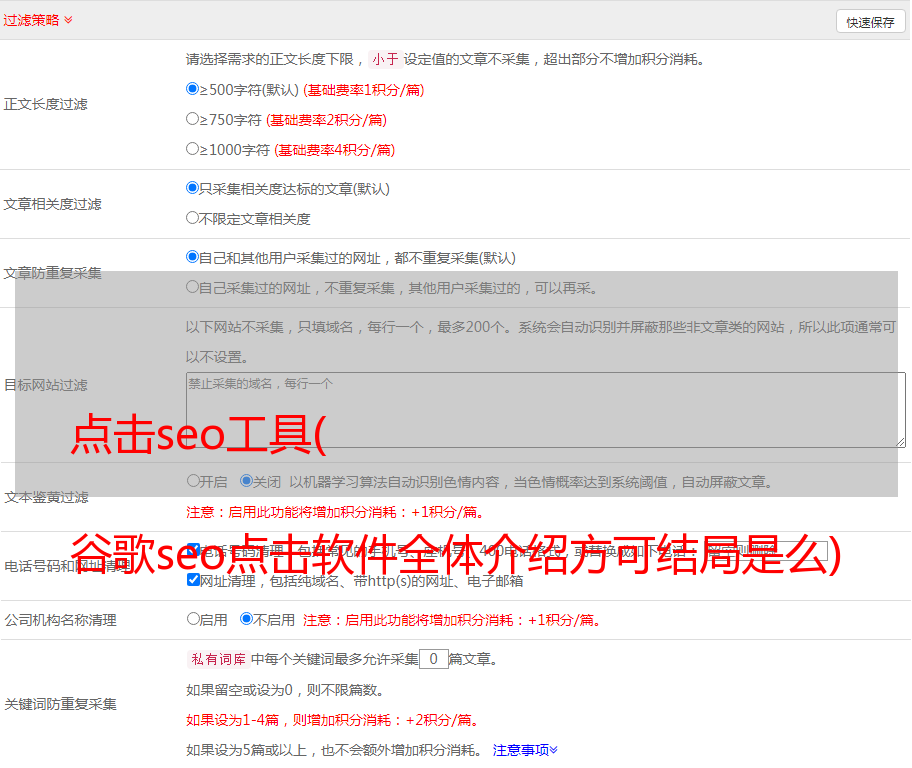The image size is (912, 768).
Task: Set 文本鉴黄过滤 to 关闭
Action: click(246, 481)
